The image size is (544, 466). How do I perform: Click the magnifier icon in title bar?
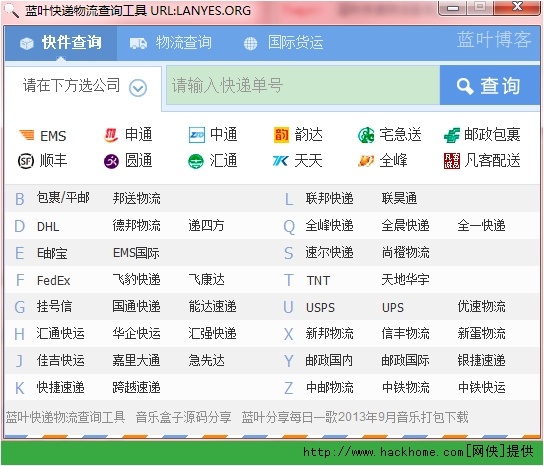[x=11, y=10]
